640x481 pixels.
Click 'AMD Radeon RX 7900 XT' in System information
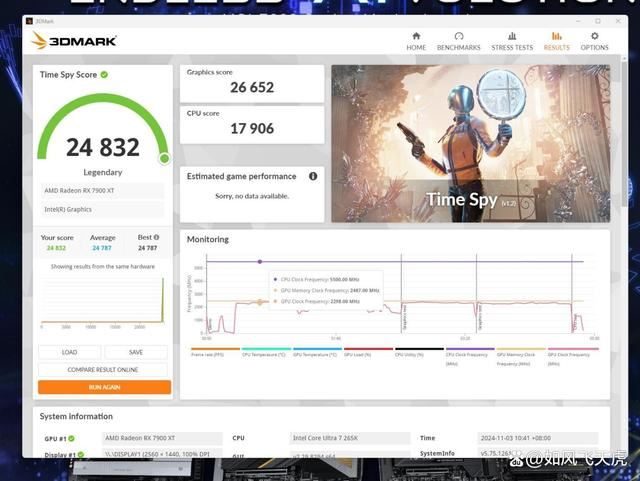[x=162, y=438]
